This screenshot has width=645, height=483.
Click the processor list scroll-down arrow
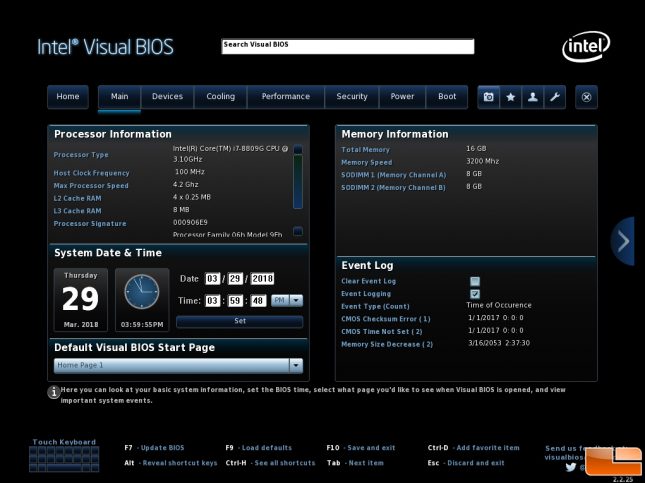tap(298, 231)
